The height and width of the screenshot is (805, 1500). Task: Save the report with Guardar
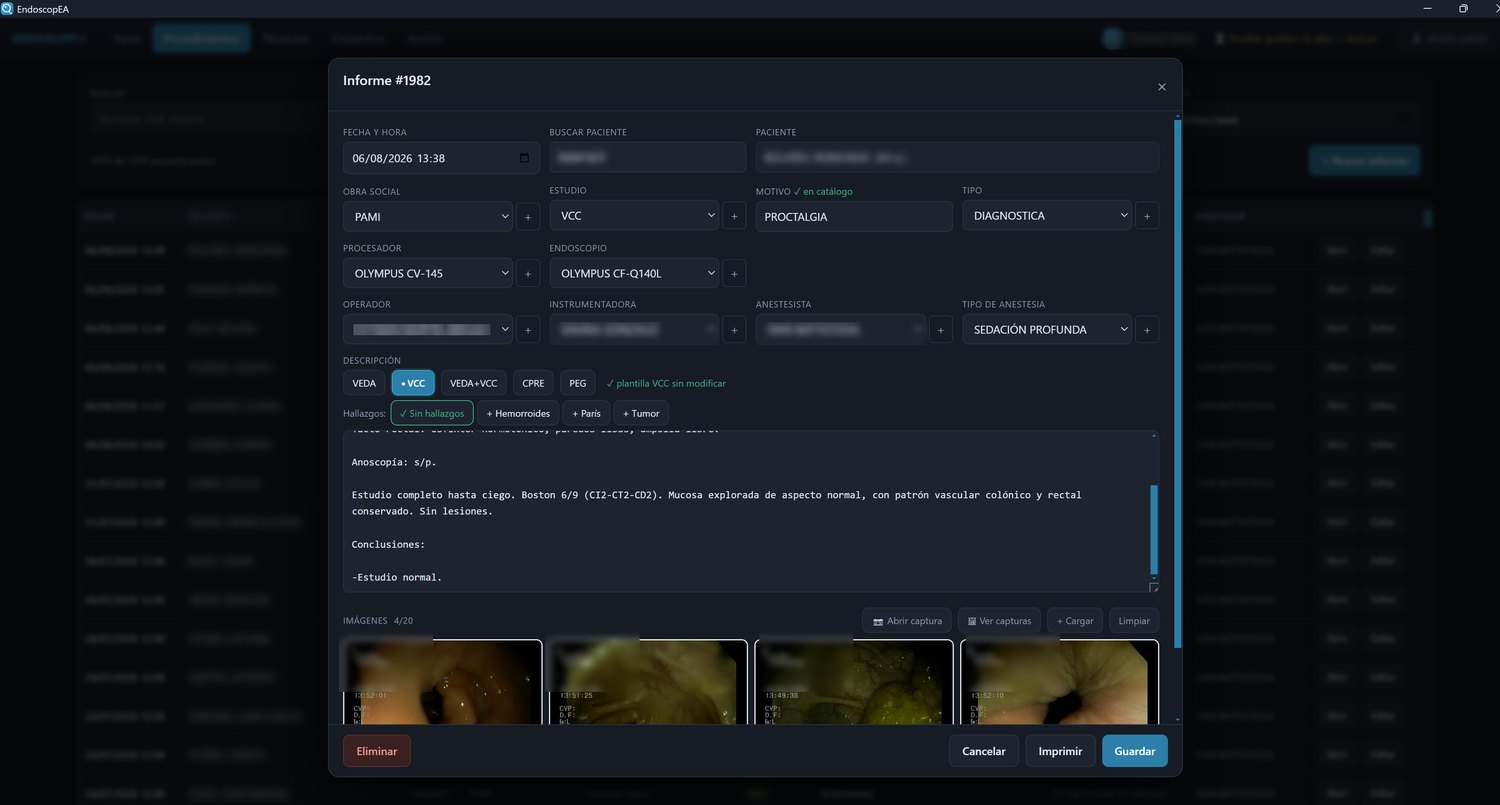point(1135,751)
